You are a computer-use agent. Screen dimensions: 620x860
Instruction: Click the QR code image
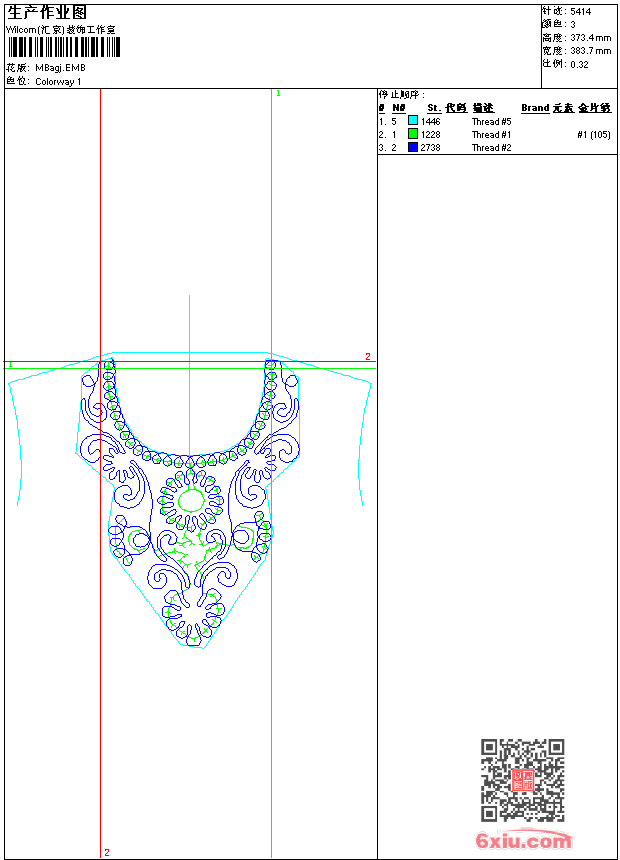(x=522, y=780)
